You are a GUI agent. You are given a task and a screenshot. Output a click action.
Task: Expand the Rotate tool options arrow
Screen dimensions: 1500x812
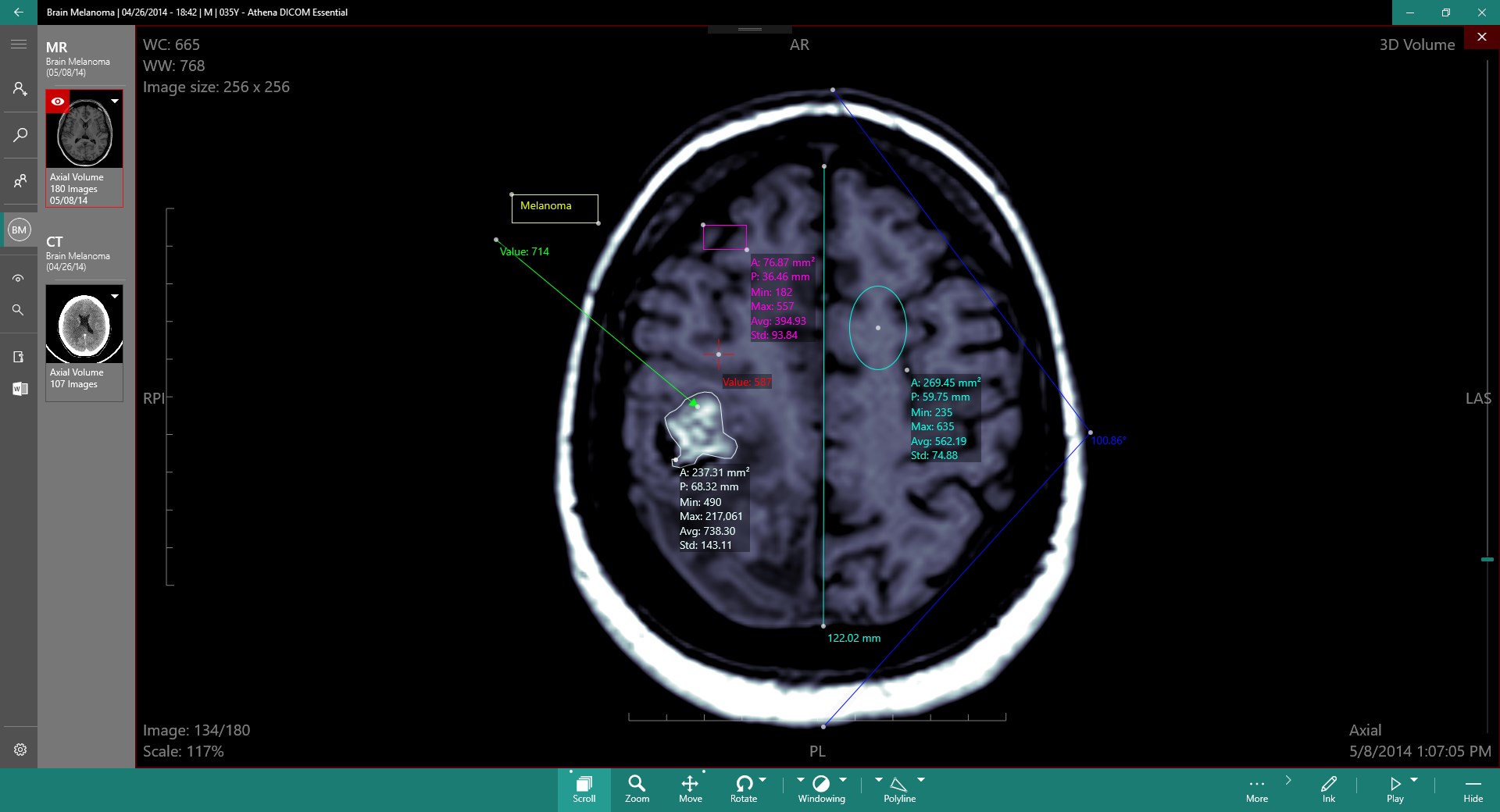765,780
